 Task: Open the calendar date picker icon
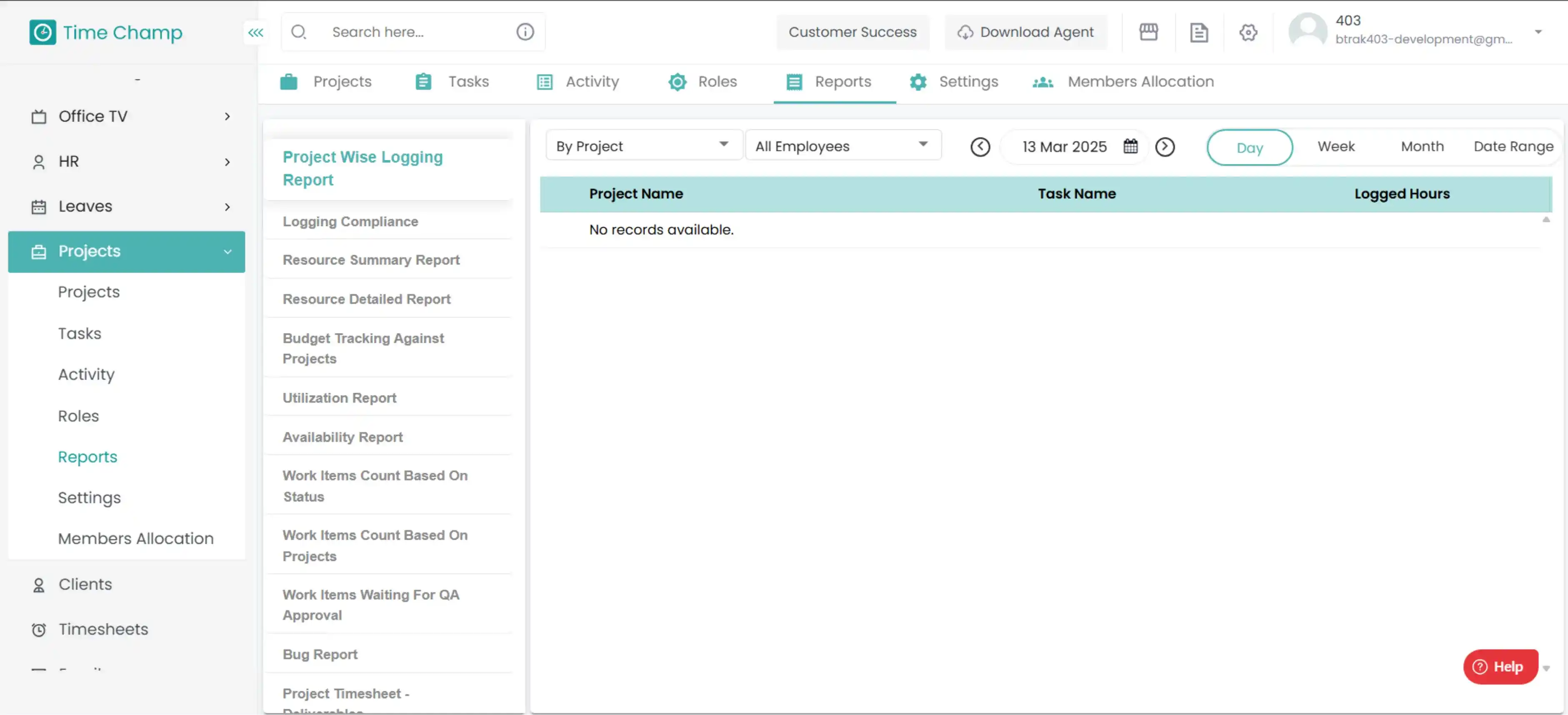pyautogui.click(x=1130, y=146)
